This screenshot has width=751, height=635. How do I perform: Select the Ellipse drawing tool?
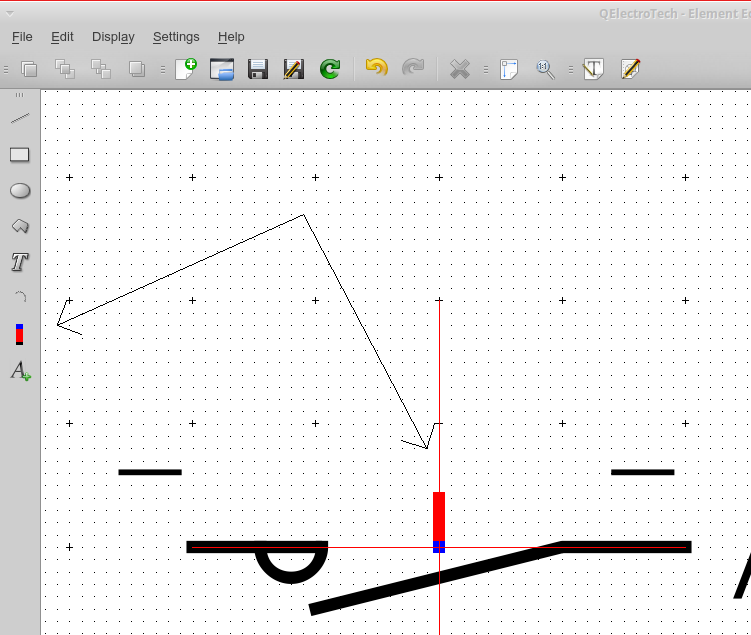(20, 191)
